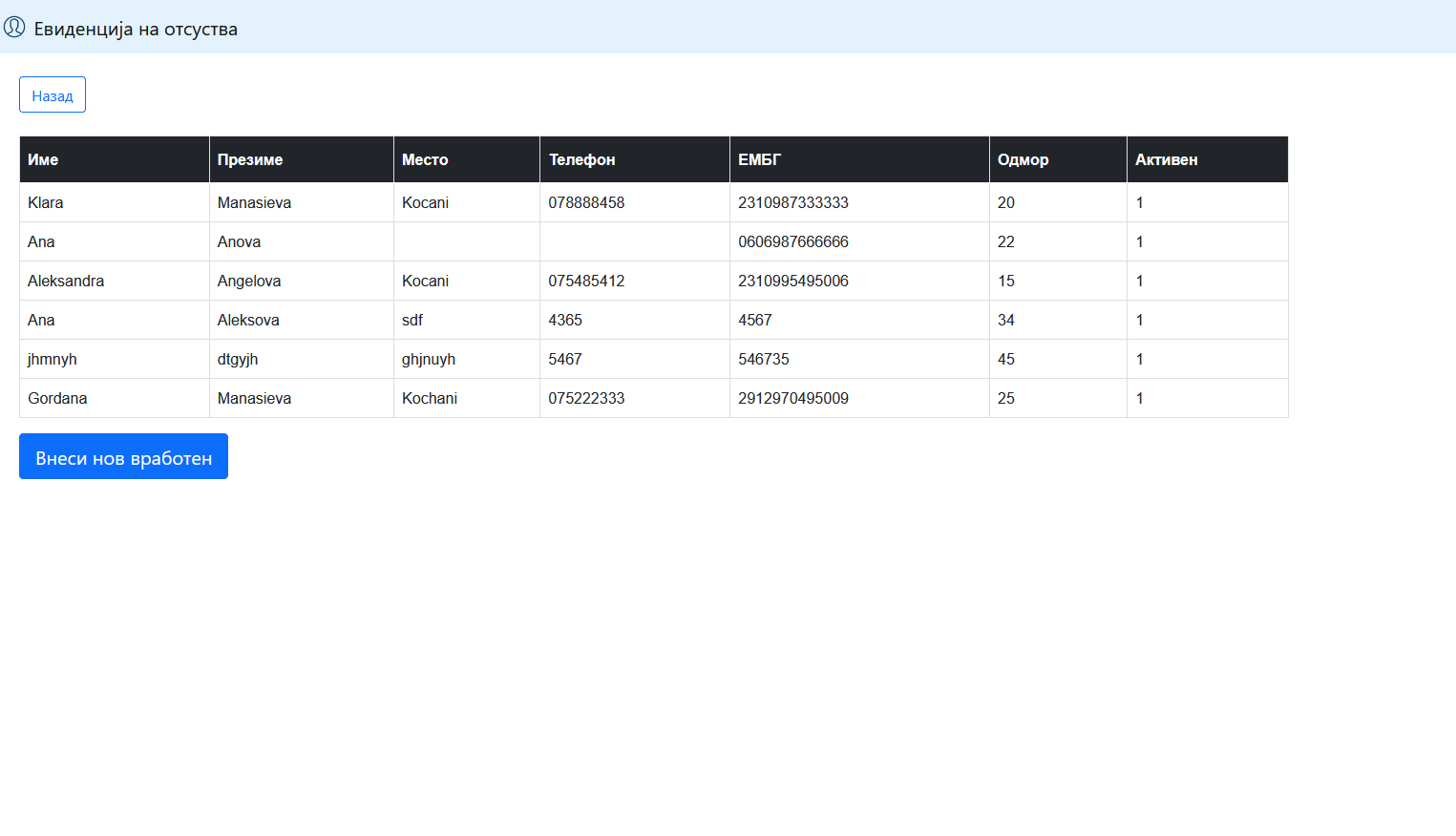Click the Anova surname cell

pos(239,242)
